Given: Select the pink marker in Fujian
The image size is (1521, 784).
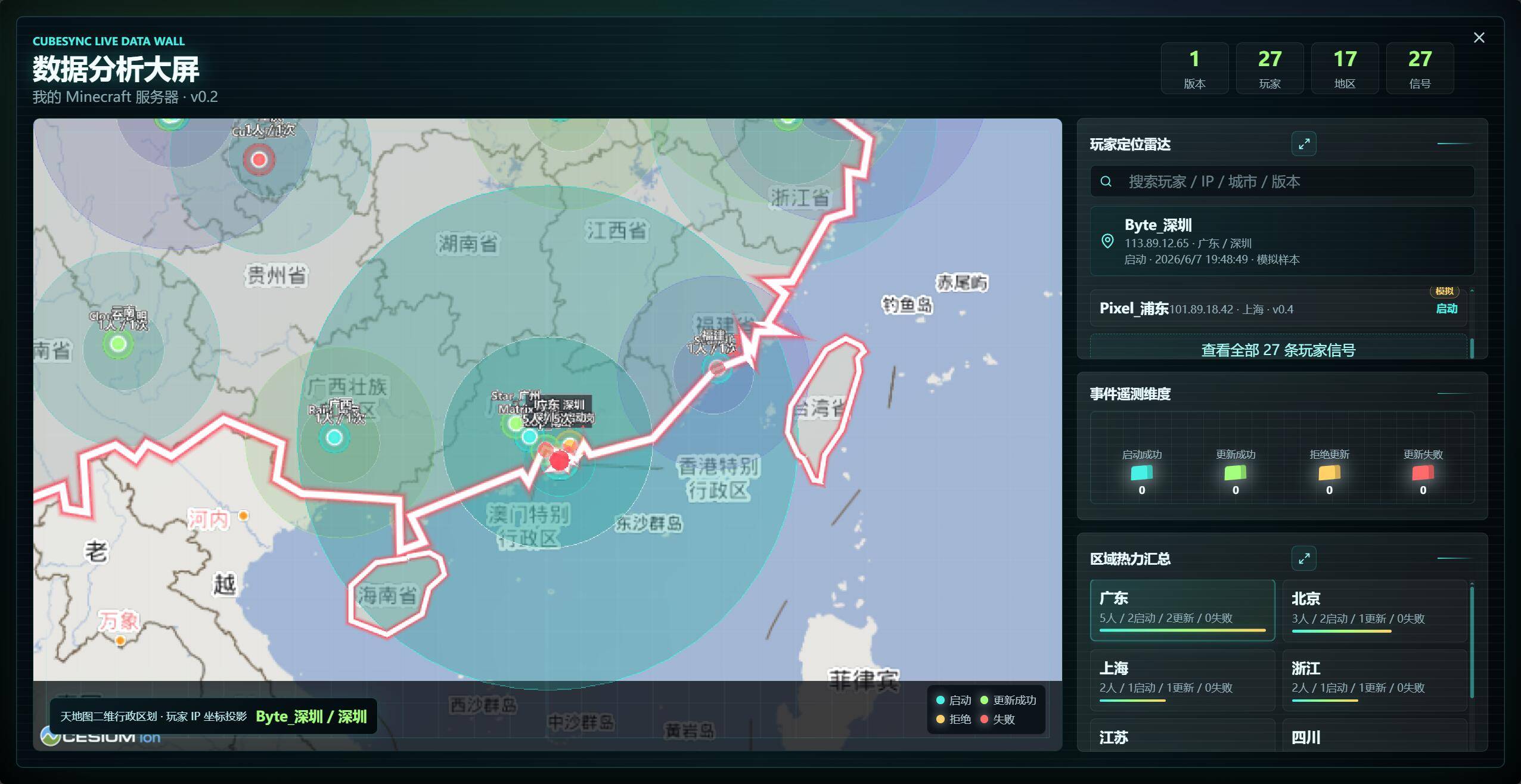Looking at the screenshot, I should coord(717,368).
